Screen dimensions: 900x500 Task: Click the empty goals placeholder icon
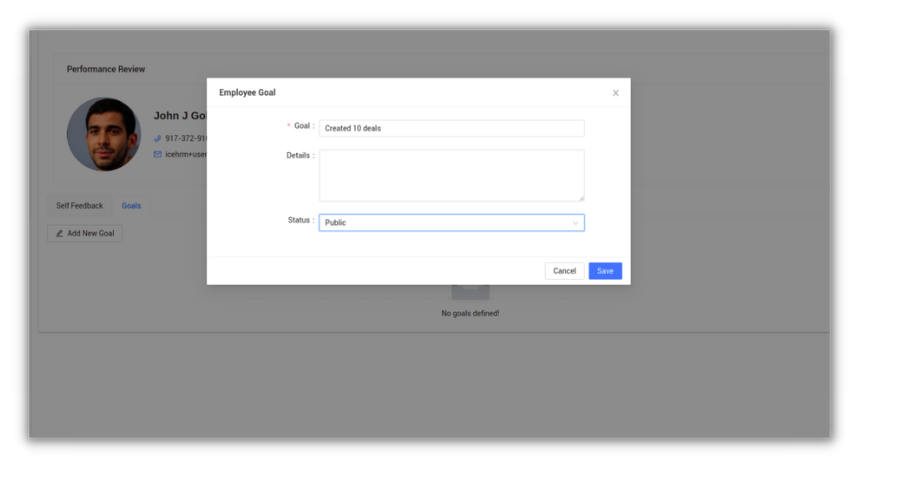pos(470,291)
